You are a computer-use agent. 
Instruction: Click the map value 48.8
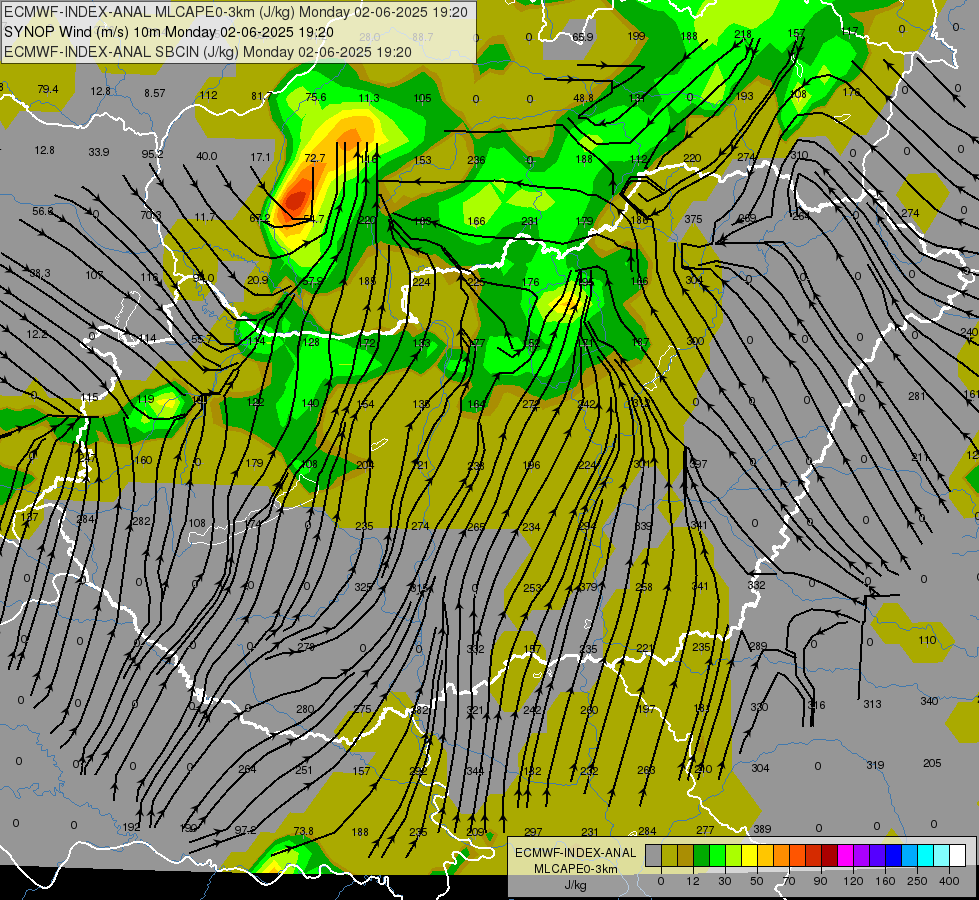[x=584, y=98]
